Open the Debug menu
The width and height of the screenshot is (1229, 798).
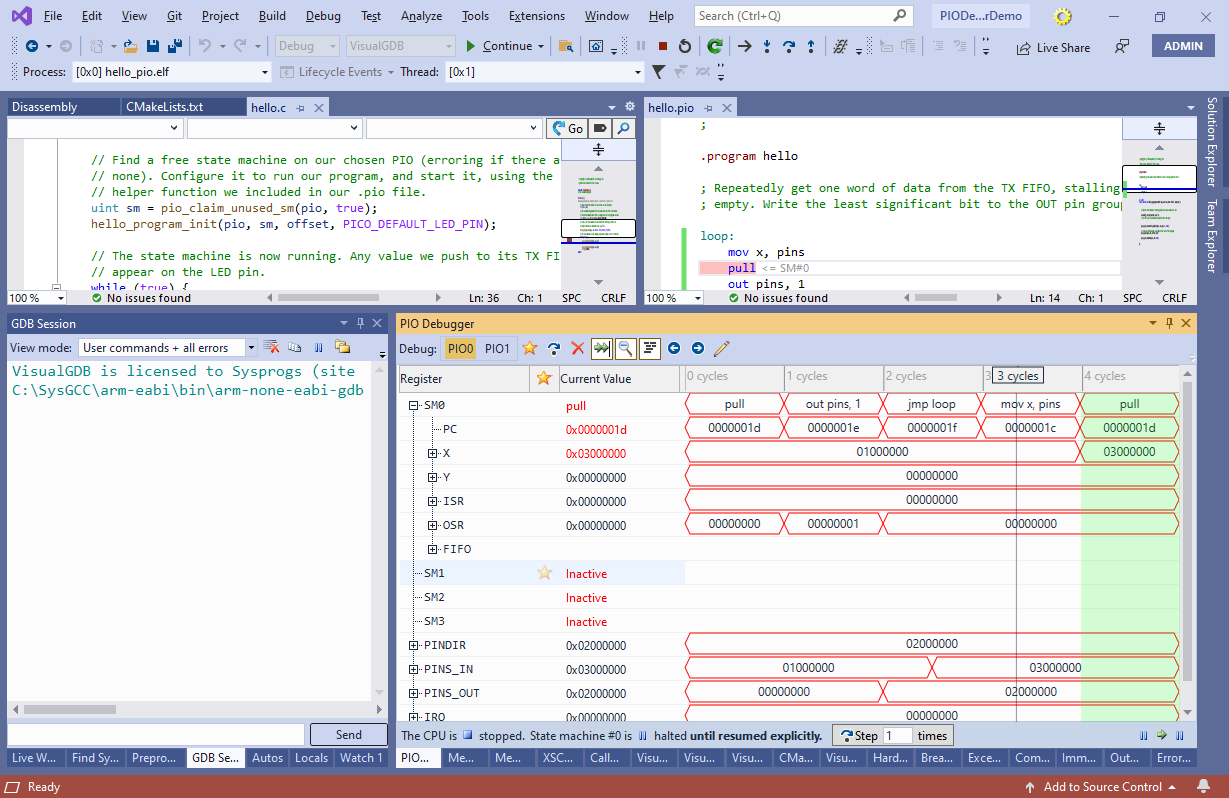323,16
